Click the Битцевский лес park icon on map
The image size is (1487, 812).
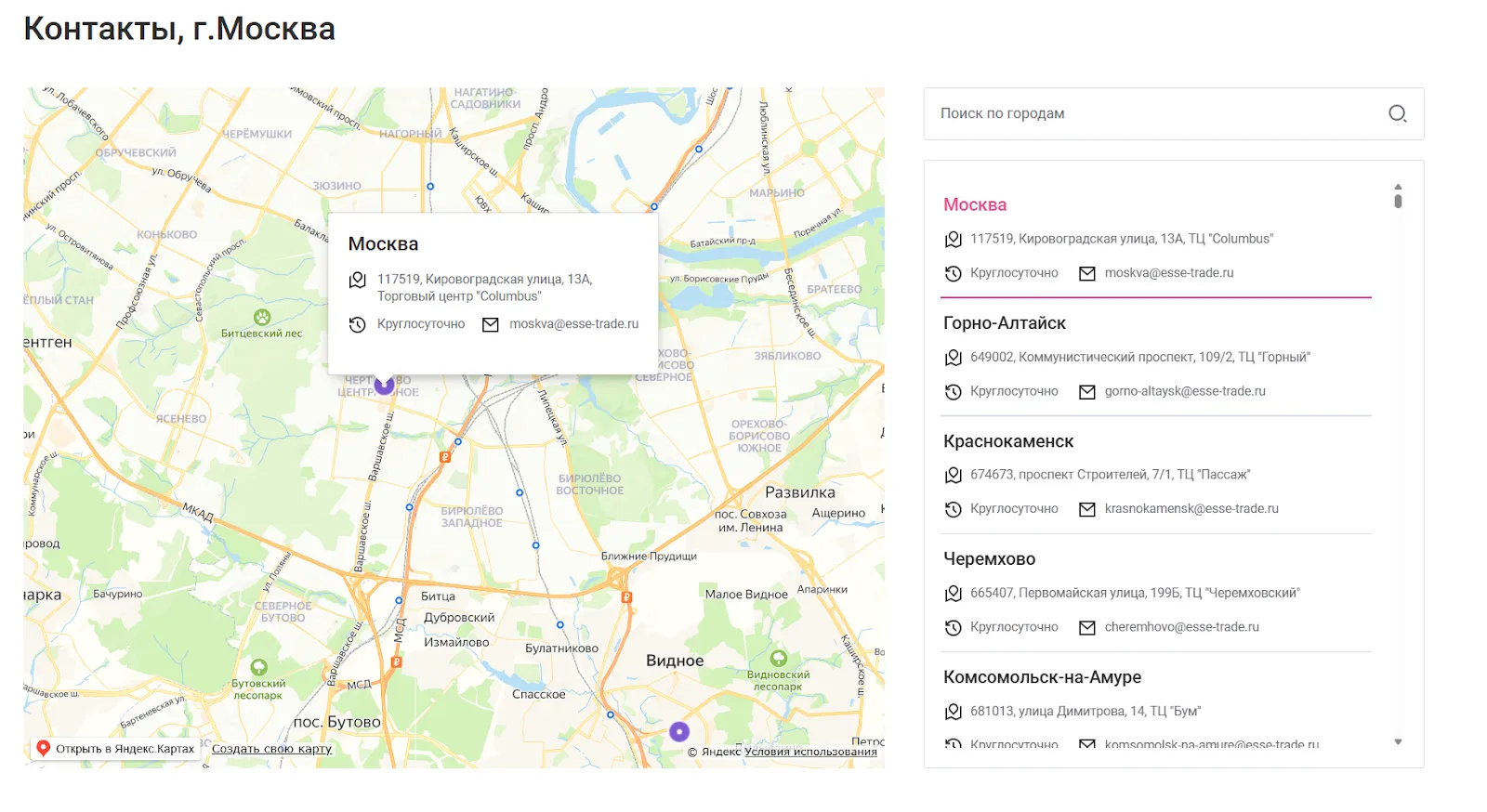[262, 317]
